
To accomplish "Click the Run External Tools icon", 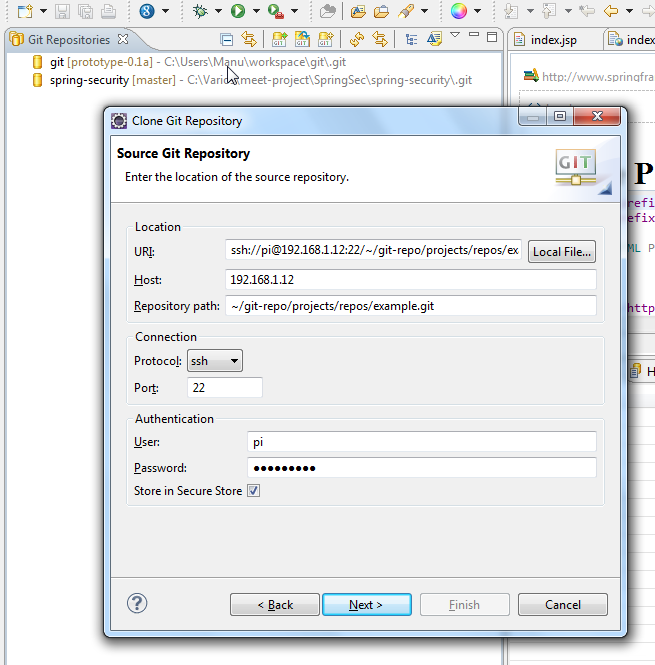I will tap(276, 11).
